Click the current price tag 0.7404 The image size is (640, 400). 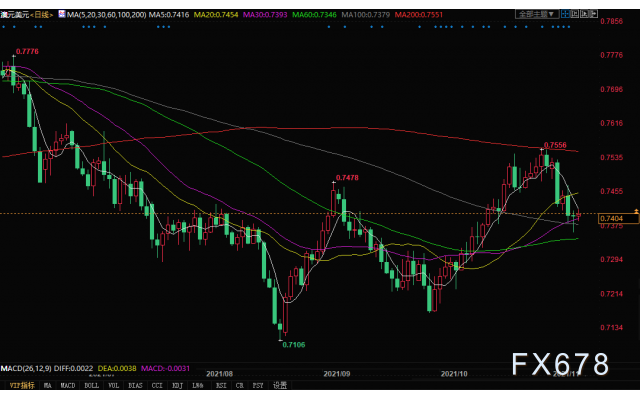pos(618,219)
